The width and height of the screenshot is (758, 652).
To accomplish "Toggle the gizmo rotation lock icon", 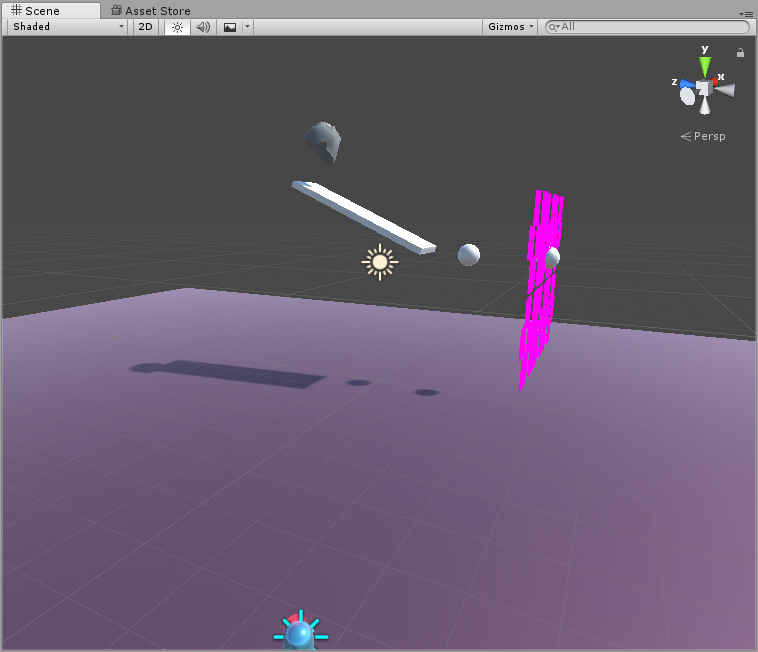I will coord(740,53).
